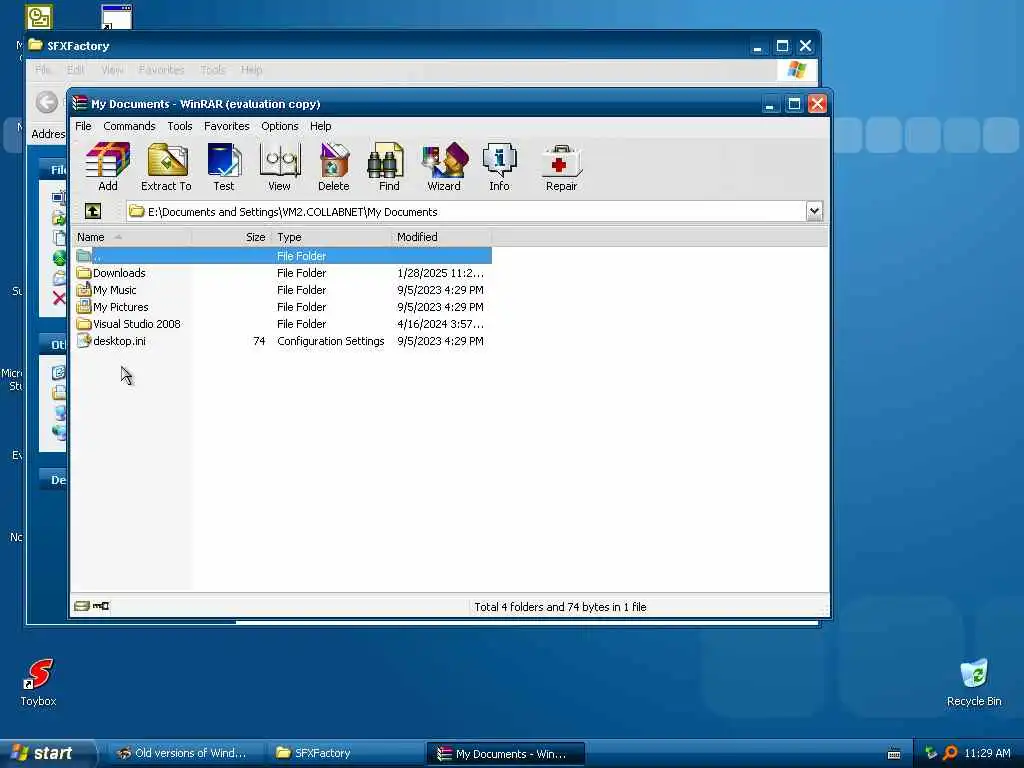This screenshot has height=768, width=1024.
Task: Click the My Documents WinRAR taskbar button
Action: point(504,754)
